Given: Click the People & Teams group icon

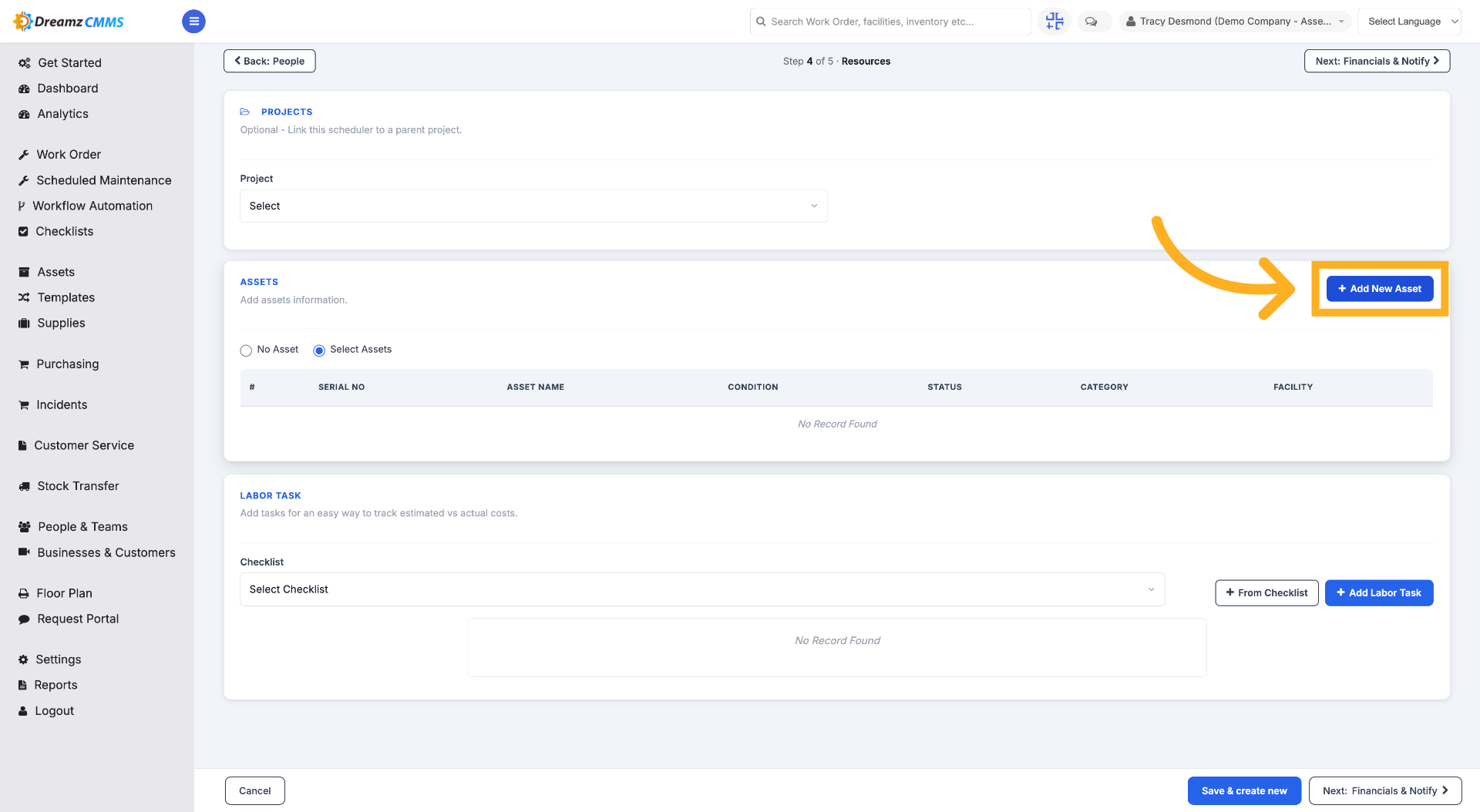Looking at the screenshot, I should click(x=25, y=527).
